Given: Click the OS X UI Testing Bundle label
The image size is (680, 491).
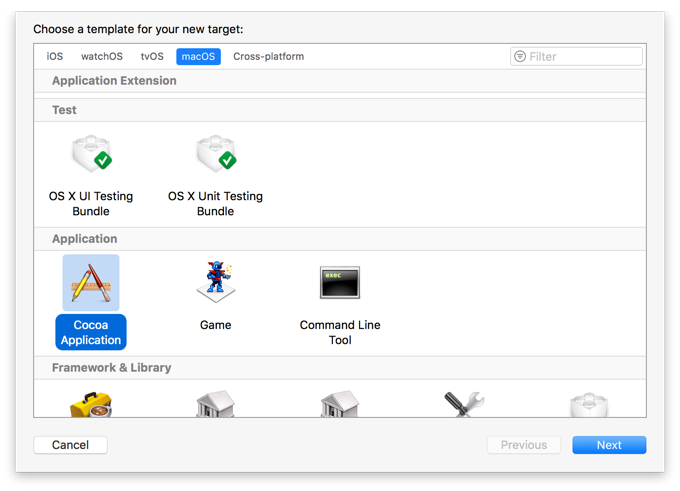Looking at the screenshot, I should coord(91,203).
